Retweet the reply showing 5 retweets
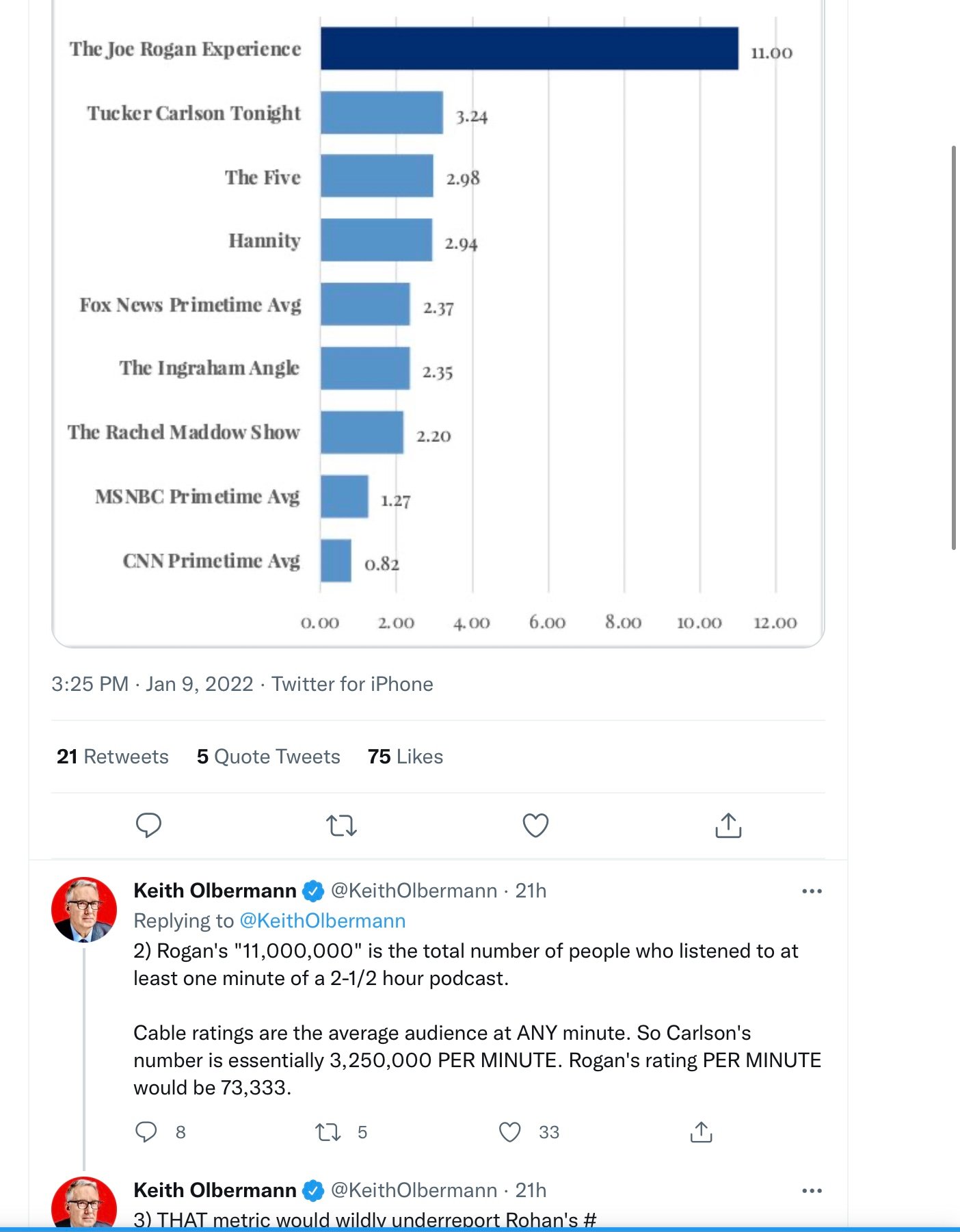960x1232 pixels. pos(328,1132)
